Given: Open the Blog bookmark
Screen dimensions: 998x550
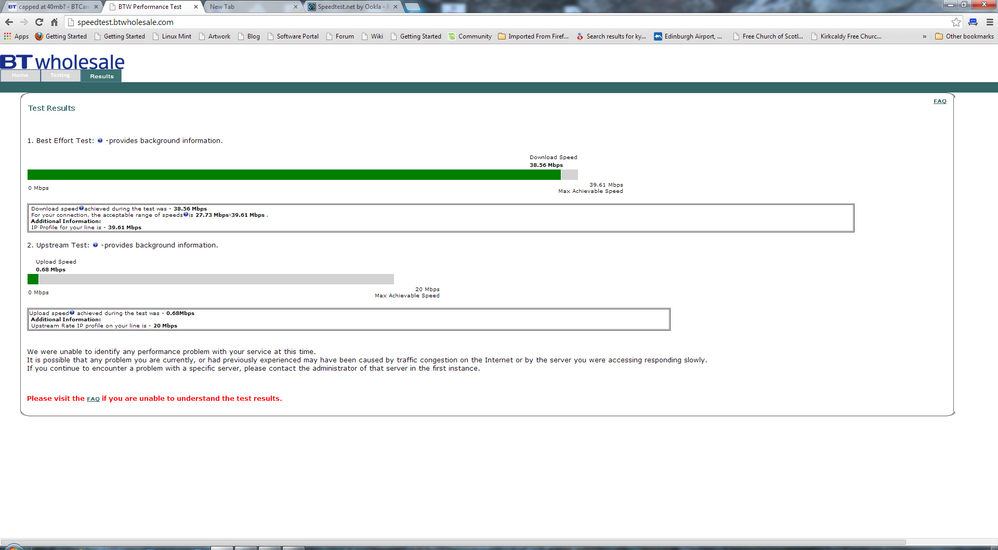Looking at the screenshot, I should [249, 36].
